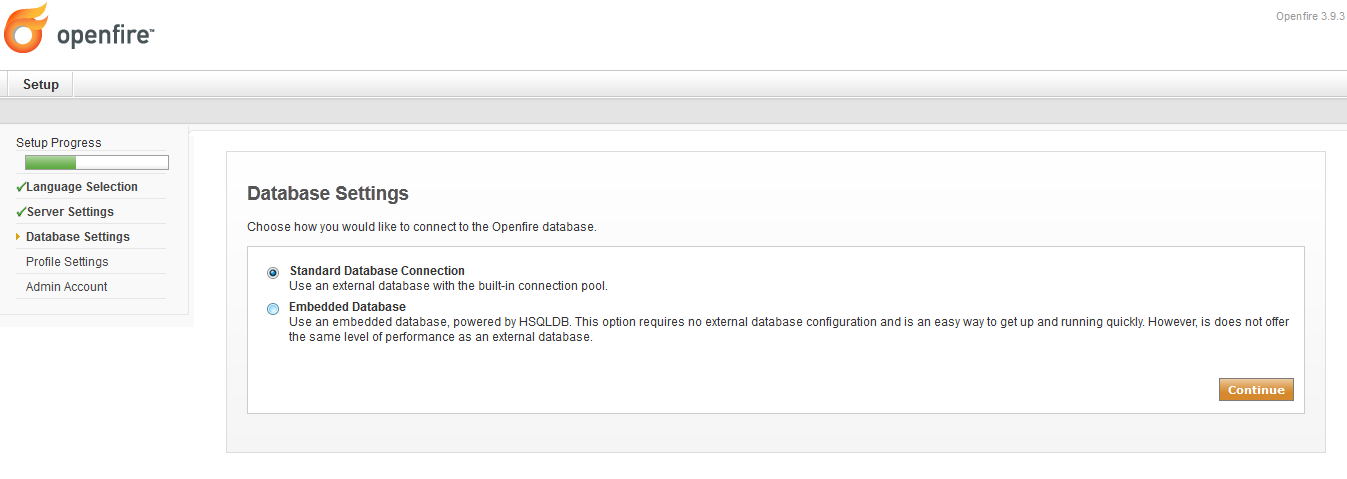Click the Database Settings page heading
The width and height of the screenshot is (1347, 479).
328,193
